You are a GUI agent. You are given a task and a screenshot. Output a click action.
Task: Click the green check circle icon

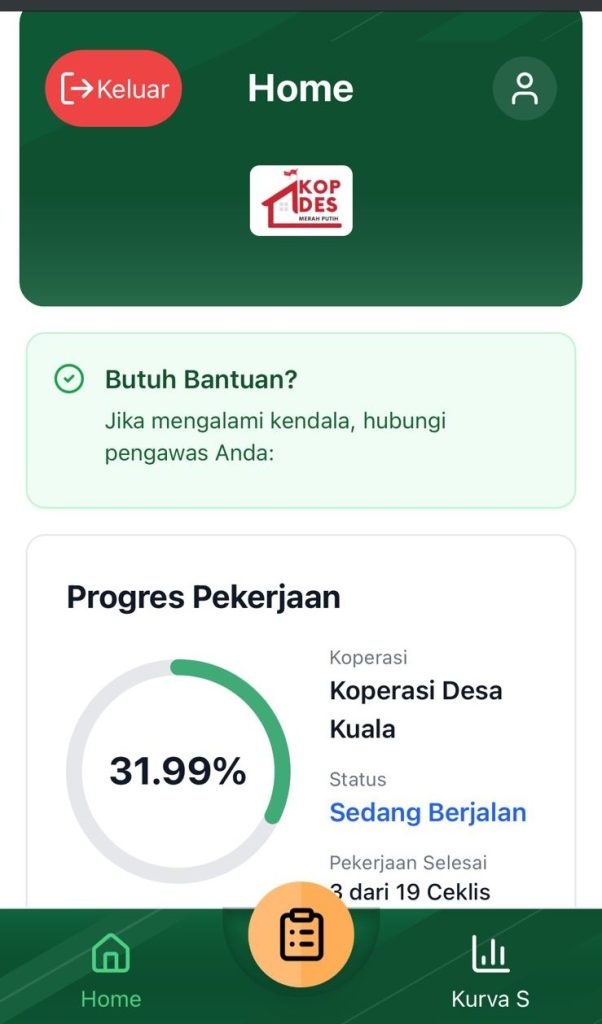[x=69, y=379]
